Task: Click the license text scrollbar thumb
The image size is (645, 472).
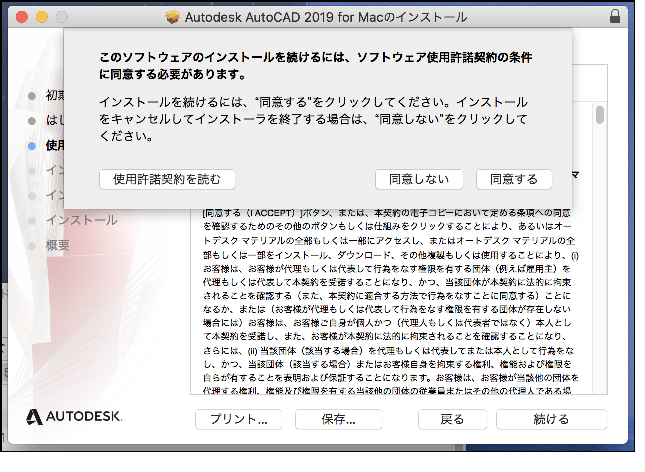Action: coord(600,114)
